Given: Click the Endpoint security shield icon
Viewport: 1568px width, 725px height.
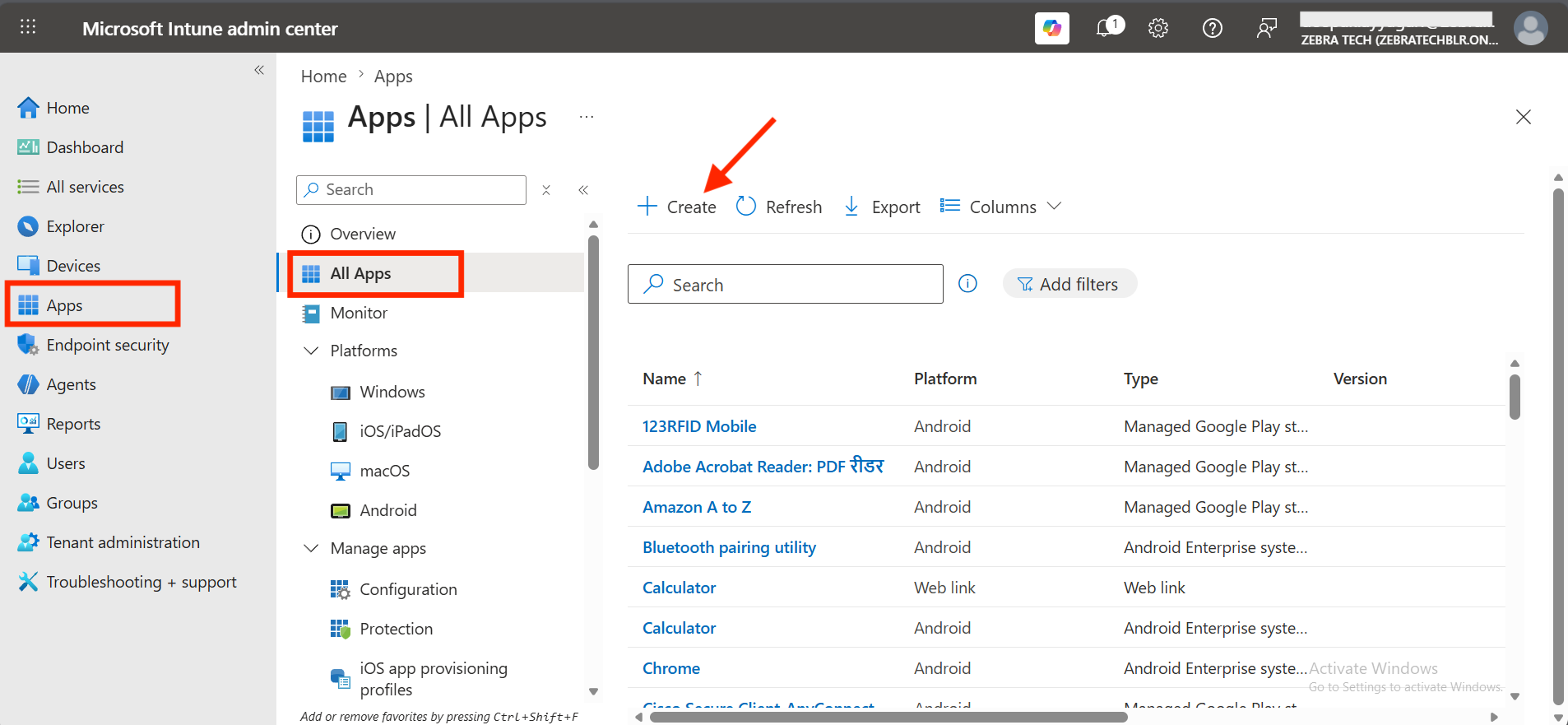Looking at the screenshot, I should [x=28, y=345].
